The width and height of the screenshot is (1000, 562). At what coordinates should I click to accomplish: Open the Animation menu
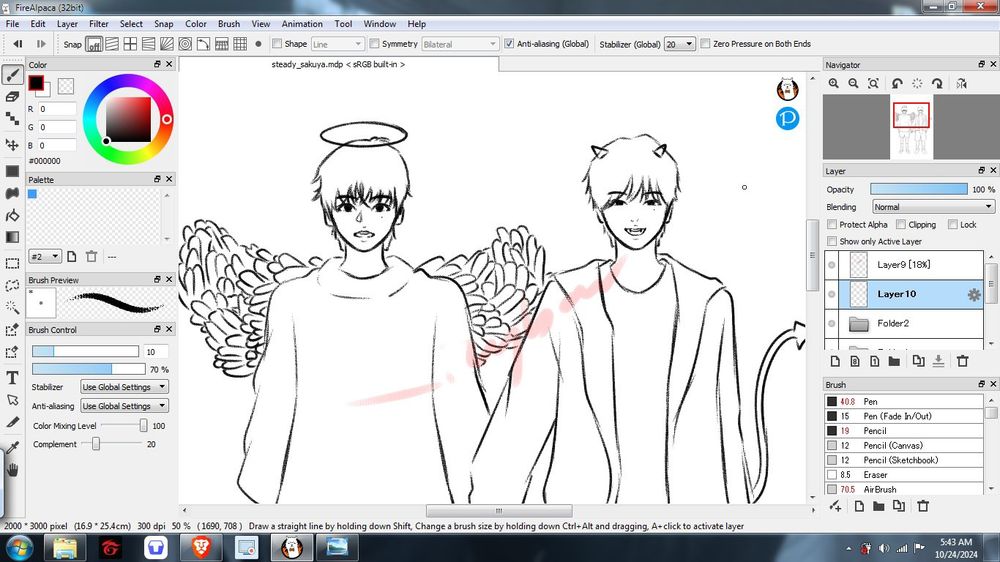302,24
